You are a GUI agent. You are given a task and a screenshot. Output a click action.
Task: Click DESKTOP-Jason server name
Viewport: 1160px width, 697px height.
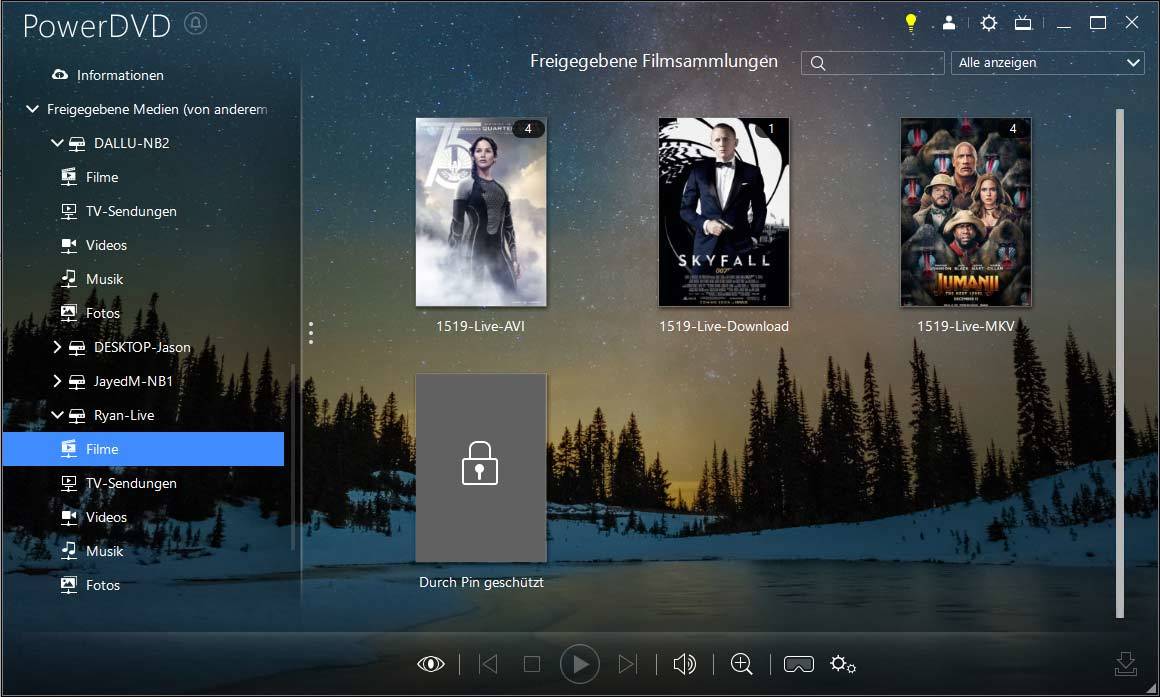142,347
